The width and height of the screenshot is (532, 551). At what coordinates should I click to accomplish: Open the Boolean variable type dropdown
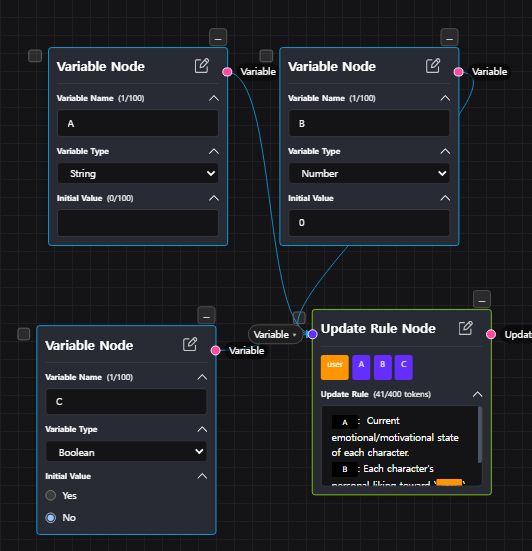(126, 452)
